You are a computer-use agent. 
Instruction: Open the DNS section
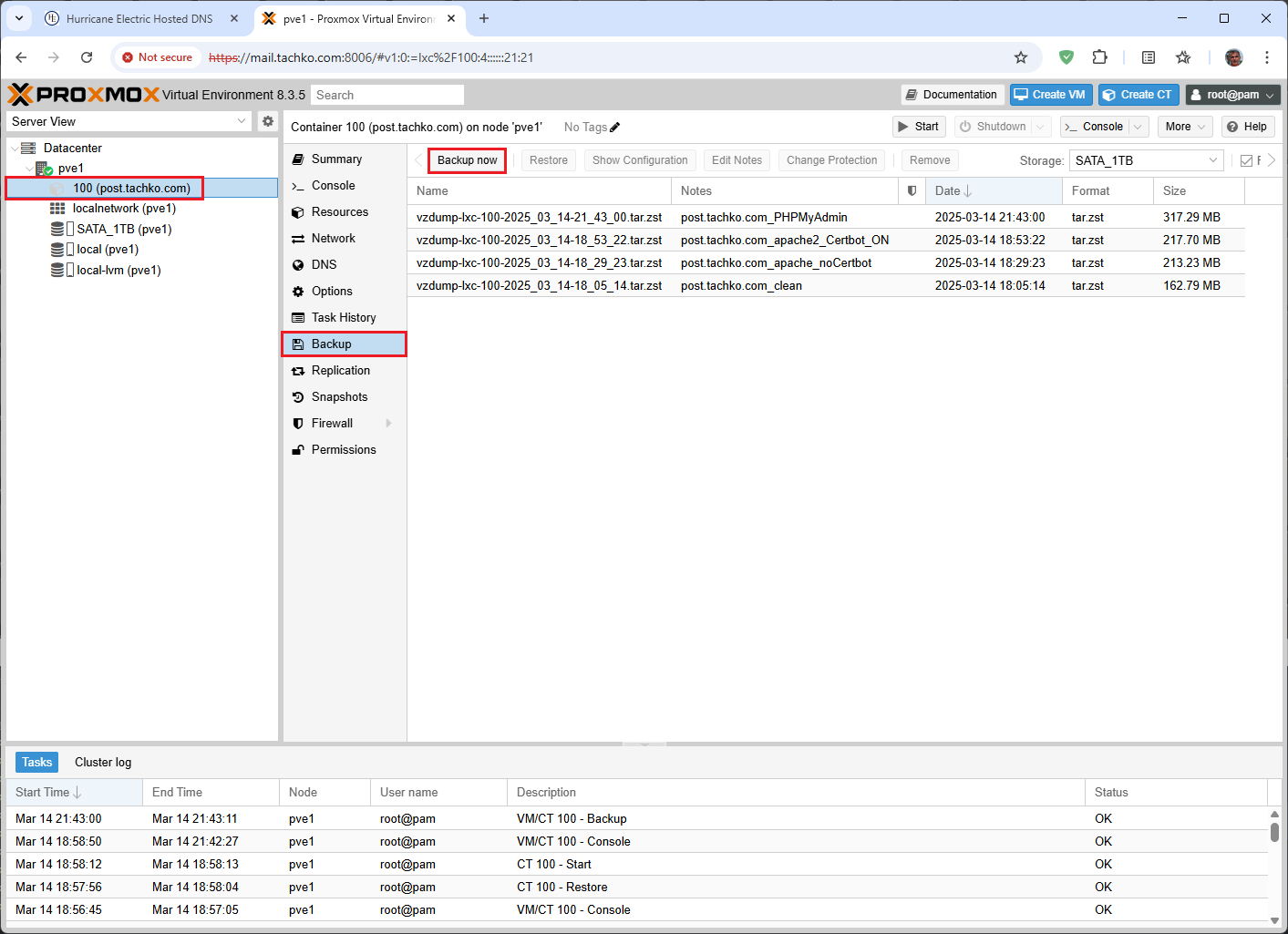345,264
